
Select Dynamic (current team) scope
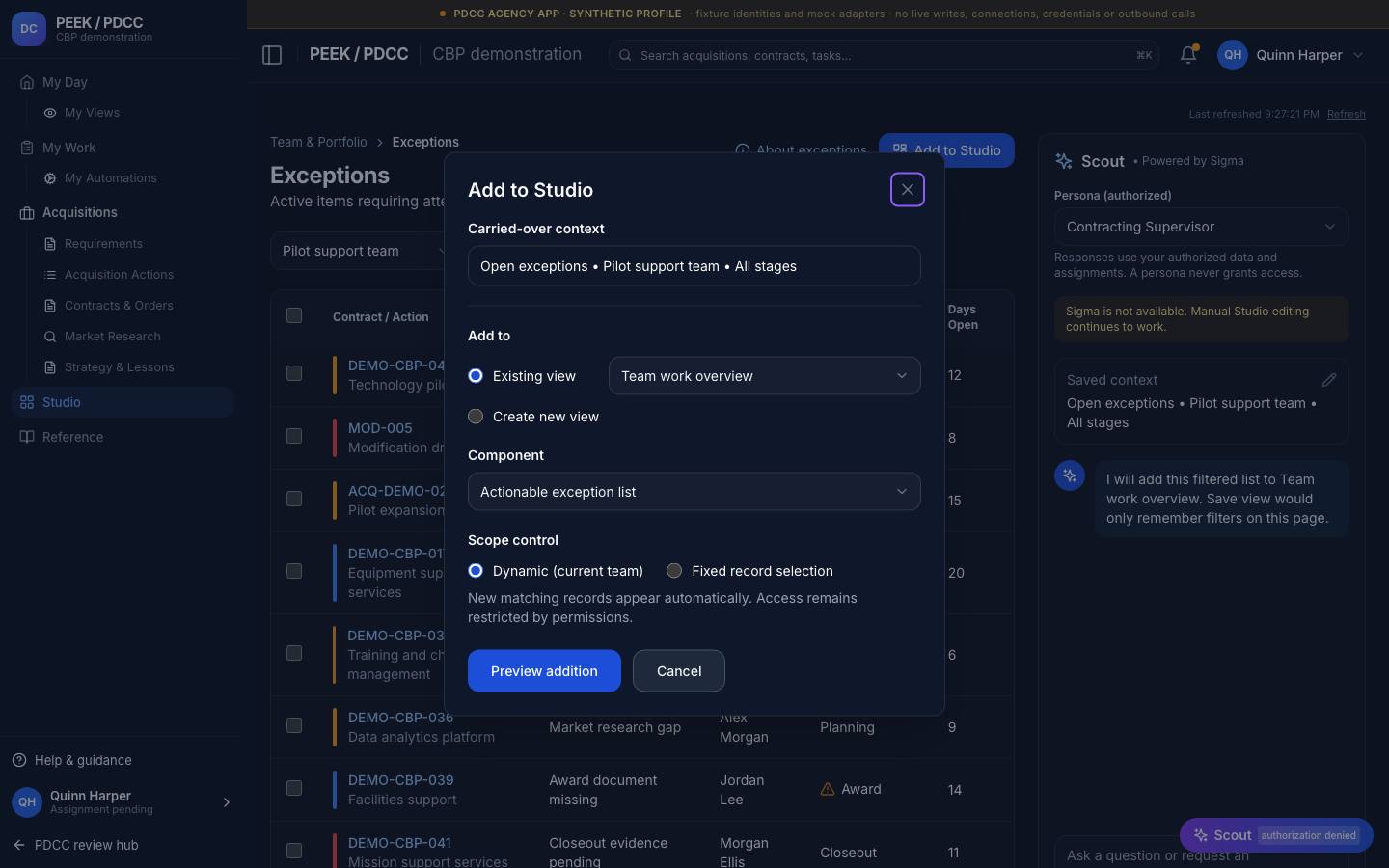476,571
